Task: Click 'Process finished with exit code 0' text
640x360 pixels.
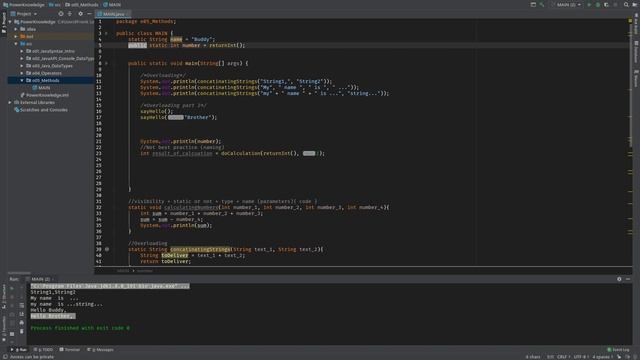Action: (x=80, y=328)
